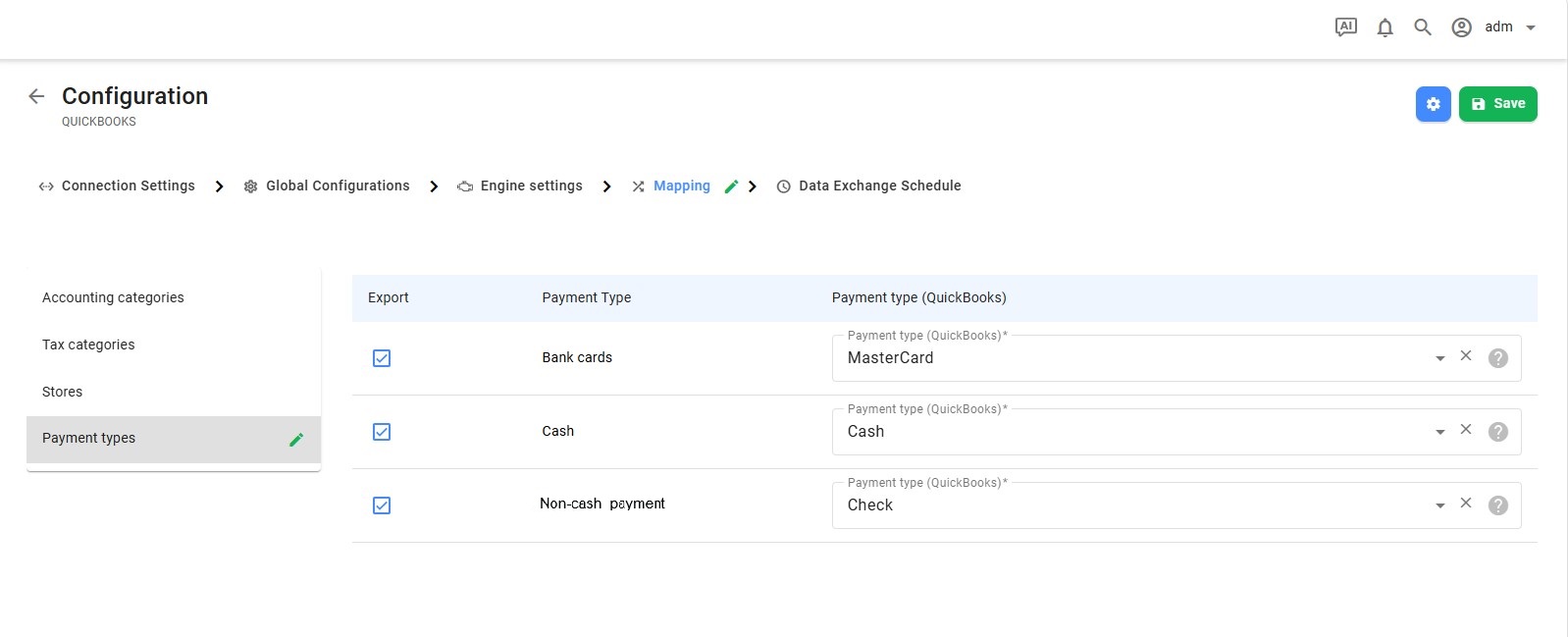Click the Connection Settings arrows icon
This screenshot has width=1568, height=637.
click(46, 186)
